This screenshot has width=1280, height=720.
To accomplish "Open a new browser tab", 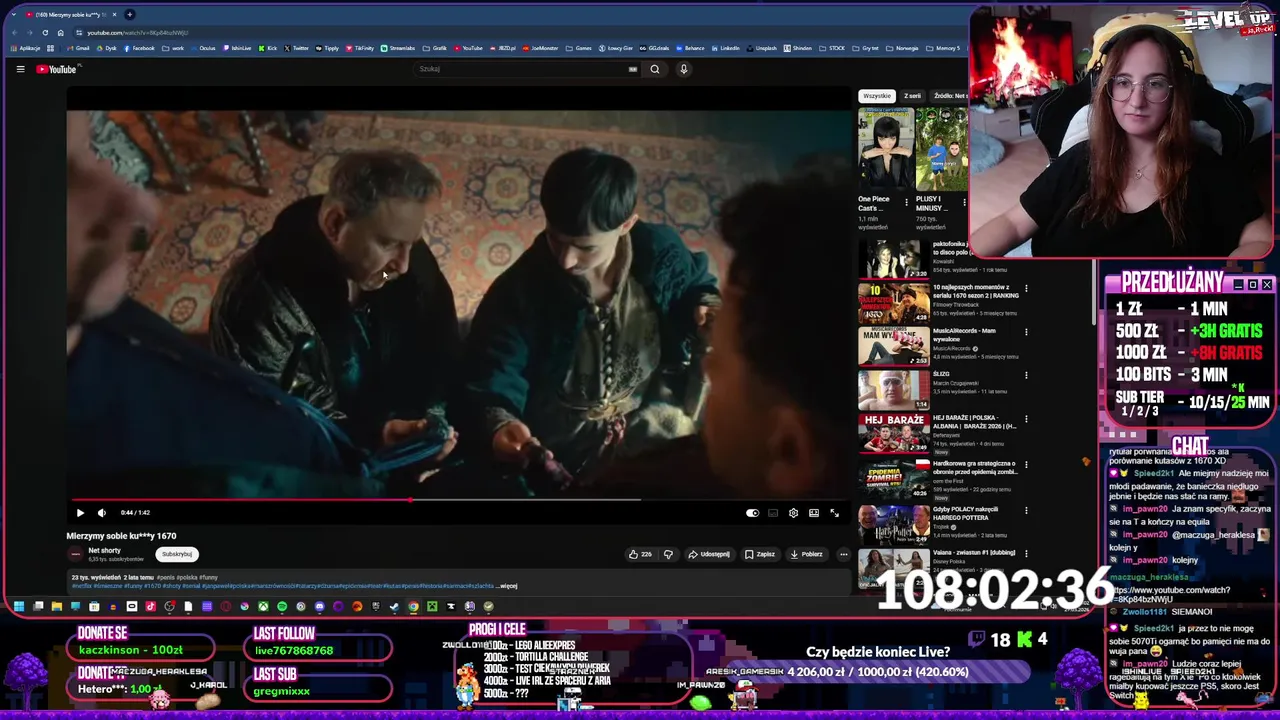I will click(x=129, y=14).
